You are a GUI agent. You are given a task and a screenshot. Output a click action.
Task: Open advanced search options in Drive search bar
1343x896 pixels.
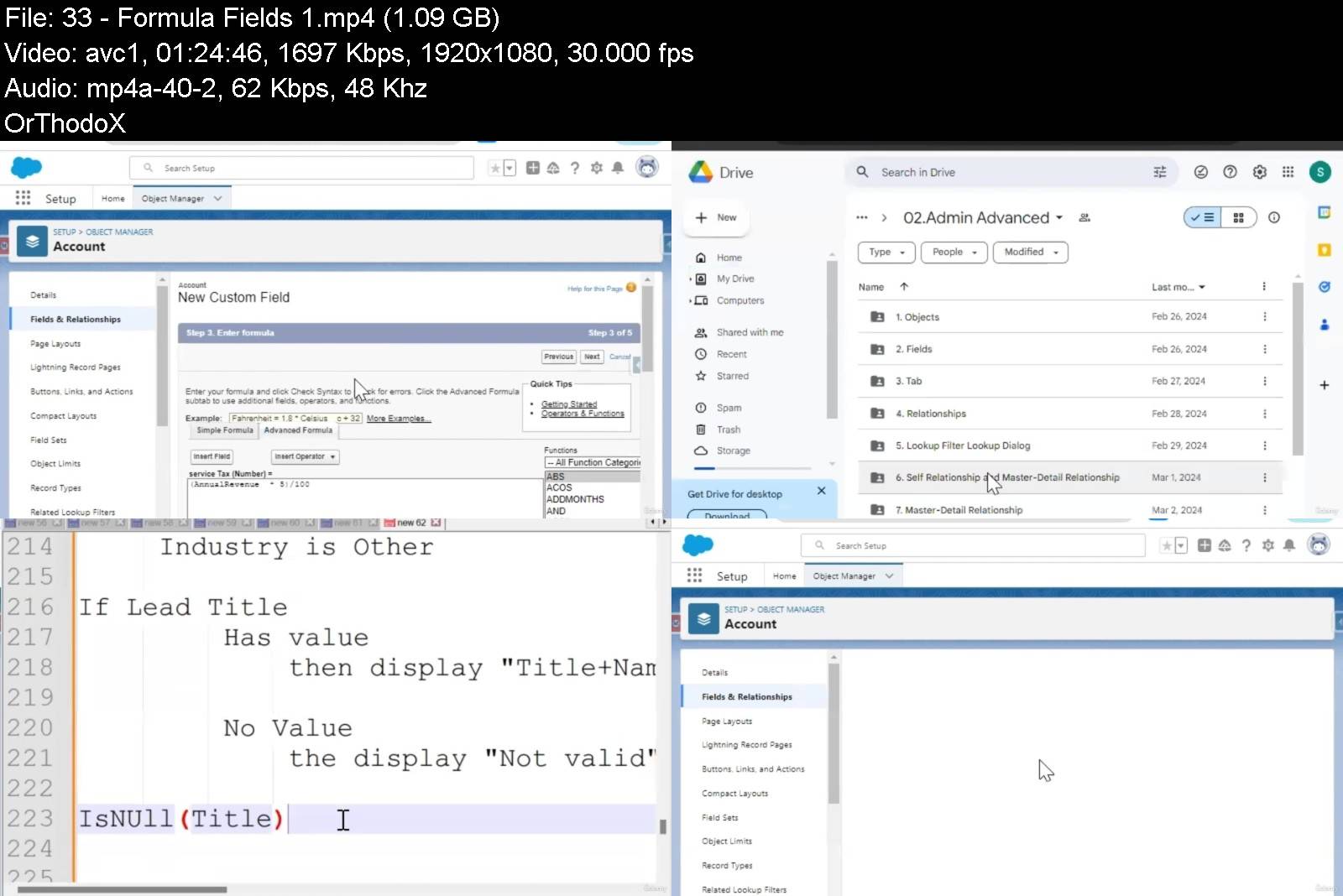(1160, 172)
